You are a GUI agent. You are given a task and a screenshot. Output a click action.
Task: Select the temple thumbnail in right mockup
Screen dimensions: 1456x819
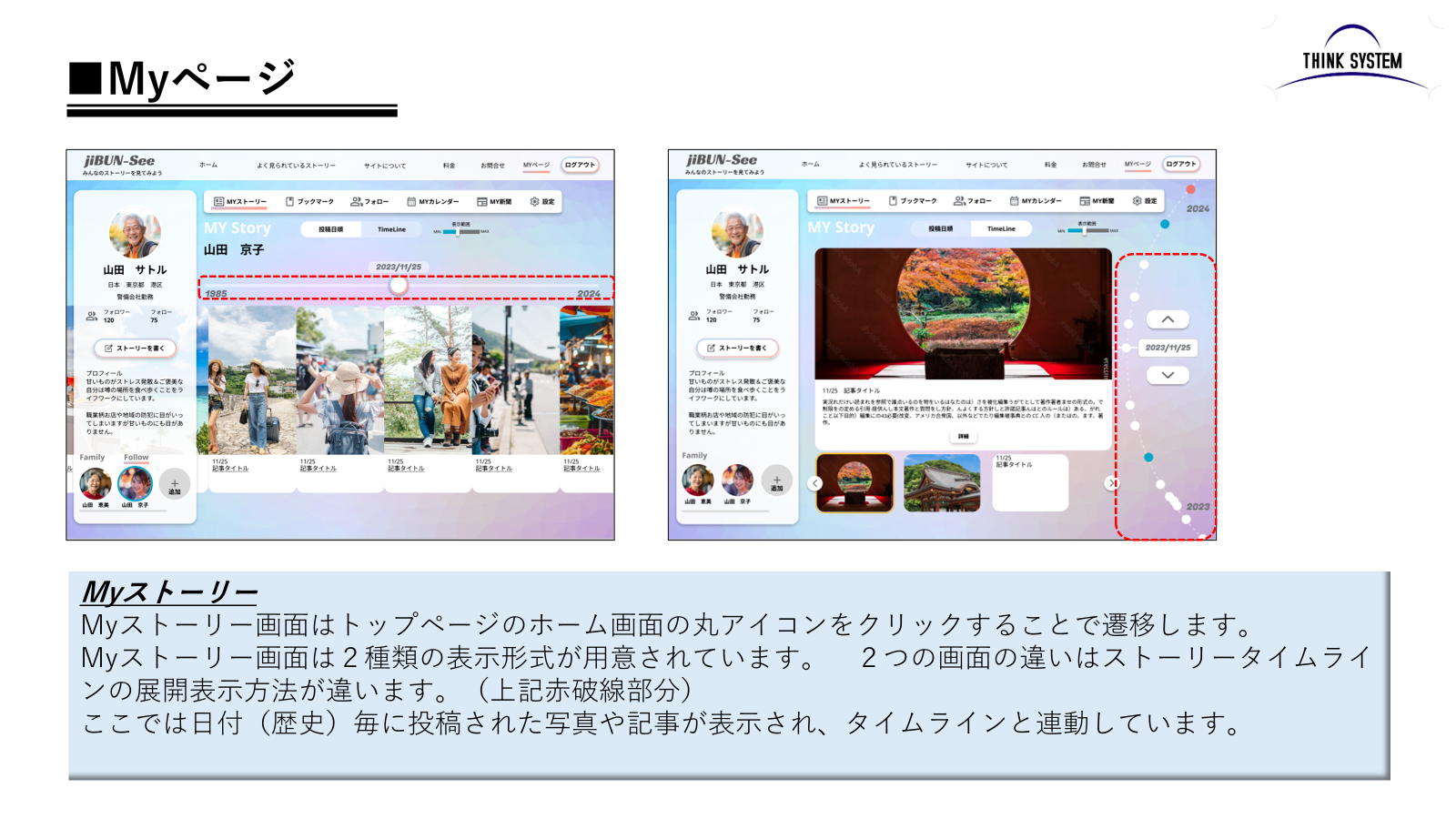click(x=942, y=483)
